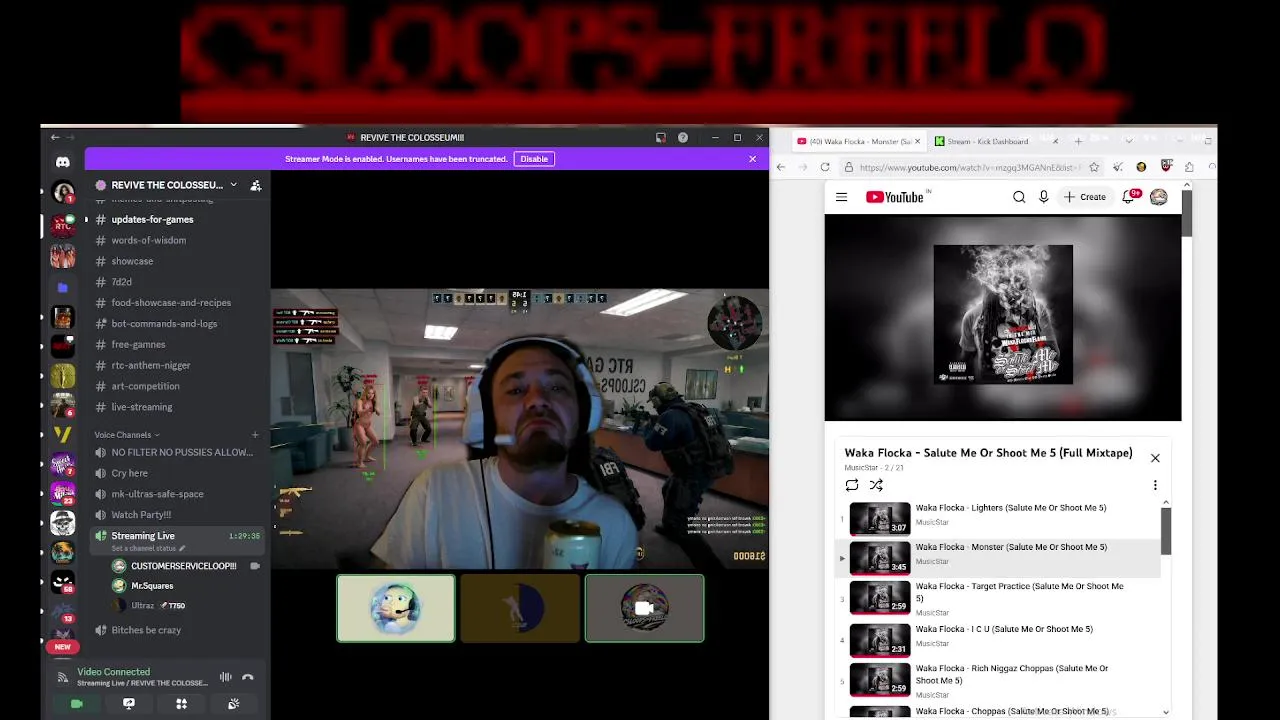Open Discord inbox icon in title bar
This screenshot has height=720, width=1280.
click(x=661, y=137)
